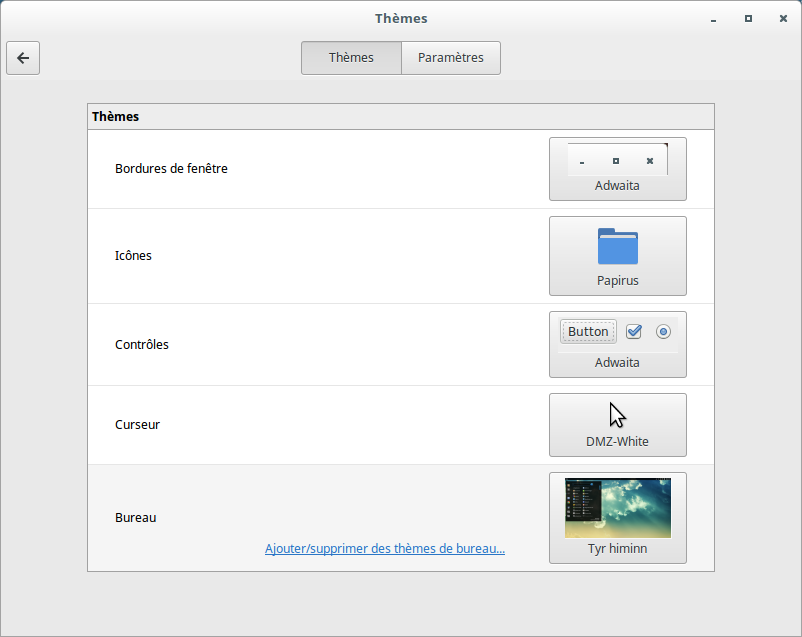Viewport: 802px width, 637px height.
Task: Open the Paramètres tab
Action: (450, 58)
